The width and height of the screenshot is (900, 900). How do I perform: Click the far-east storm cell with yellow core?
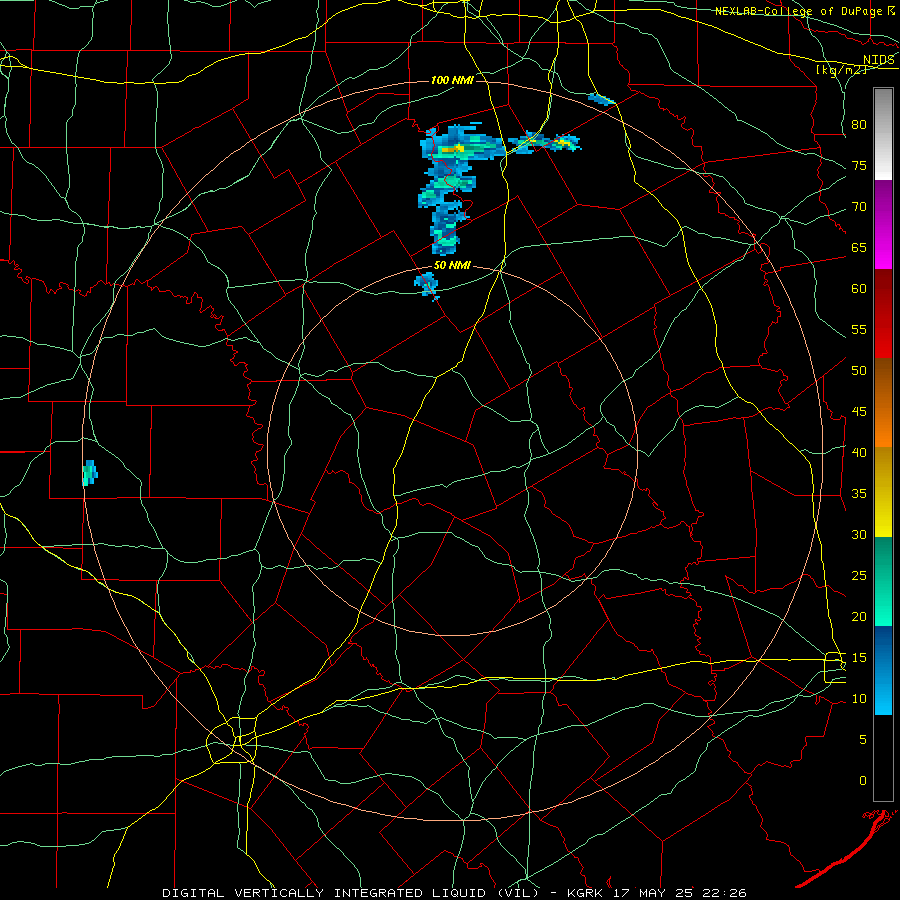(x=564, y=142)
